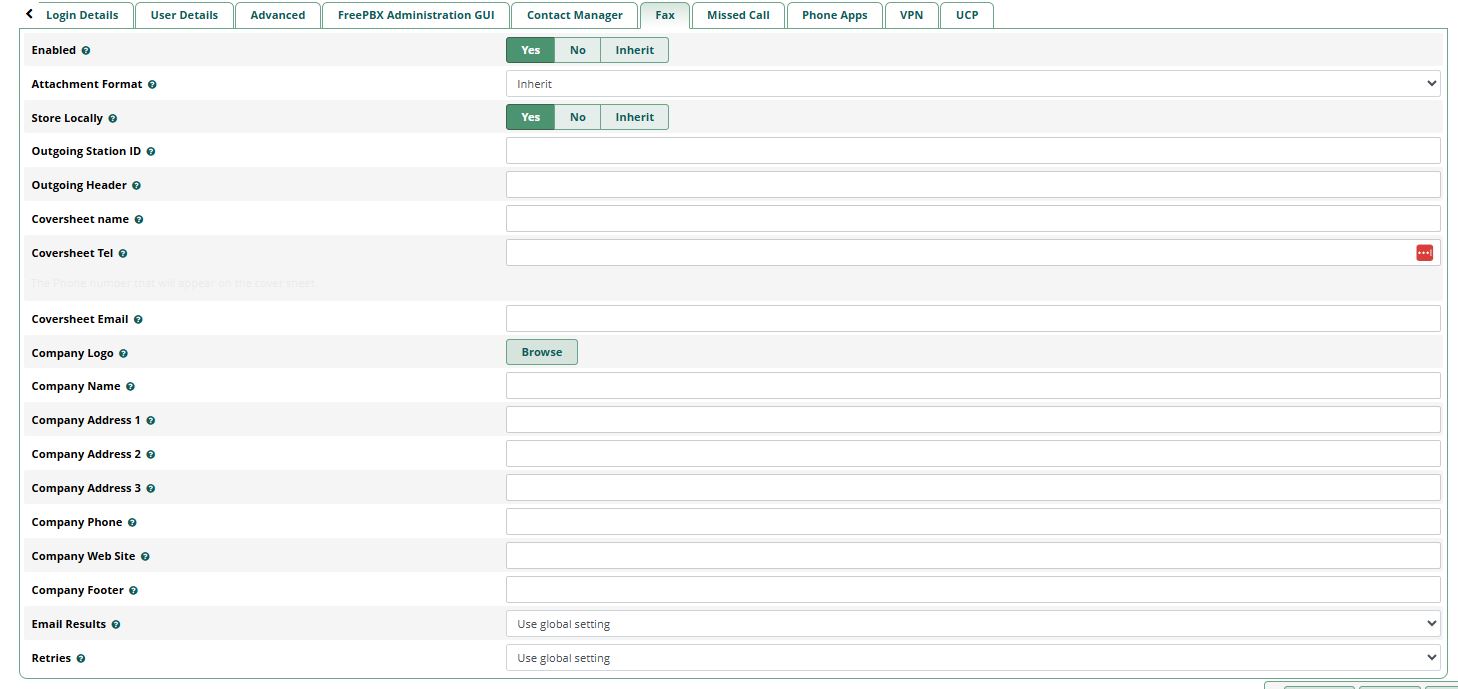Click help icon next to Retries
1458x689 pixels.
pos(81,659)
